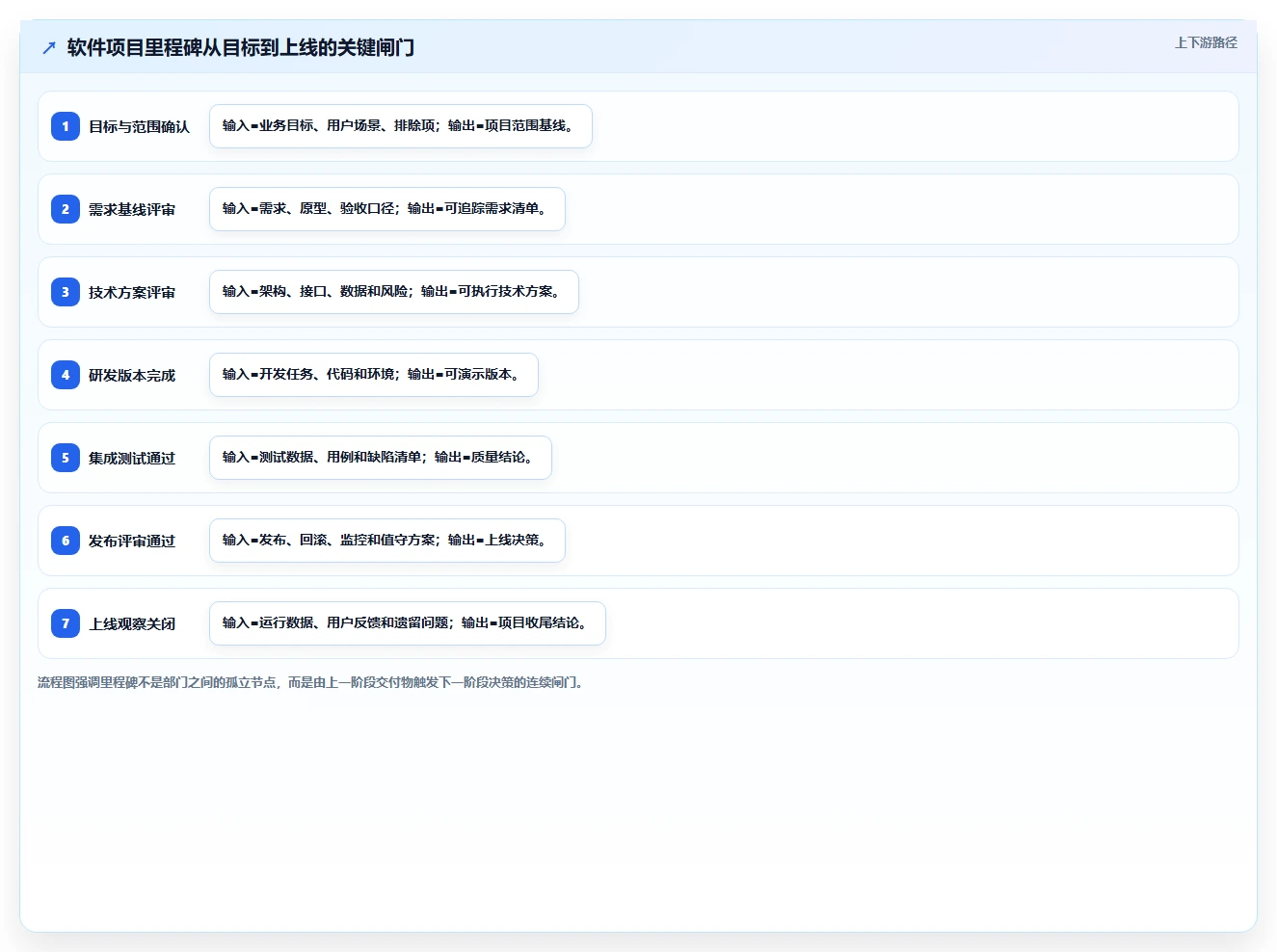Click the box with 输出=可执行技术方案
1277x952 pixels.
coord(394,292)
